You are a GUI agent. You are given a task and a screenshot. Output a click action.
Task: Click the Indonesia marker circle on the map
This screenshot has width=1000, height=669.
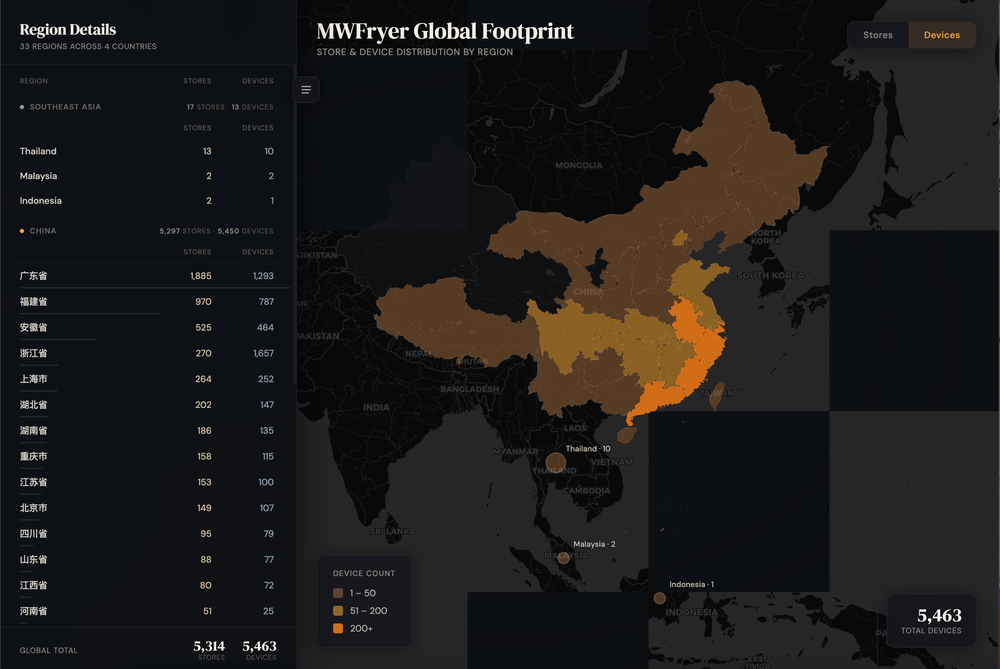tap(659, 598)
